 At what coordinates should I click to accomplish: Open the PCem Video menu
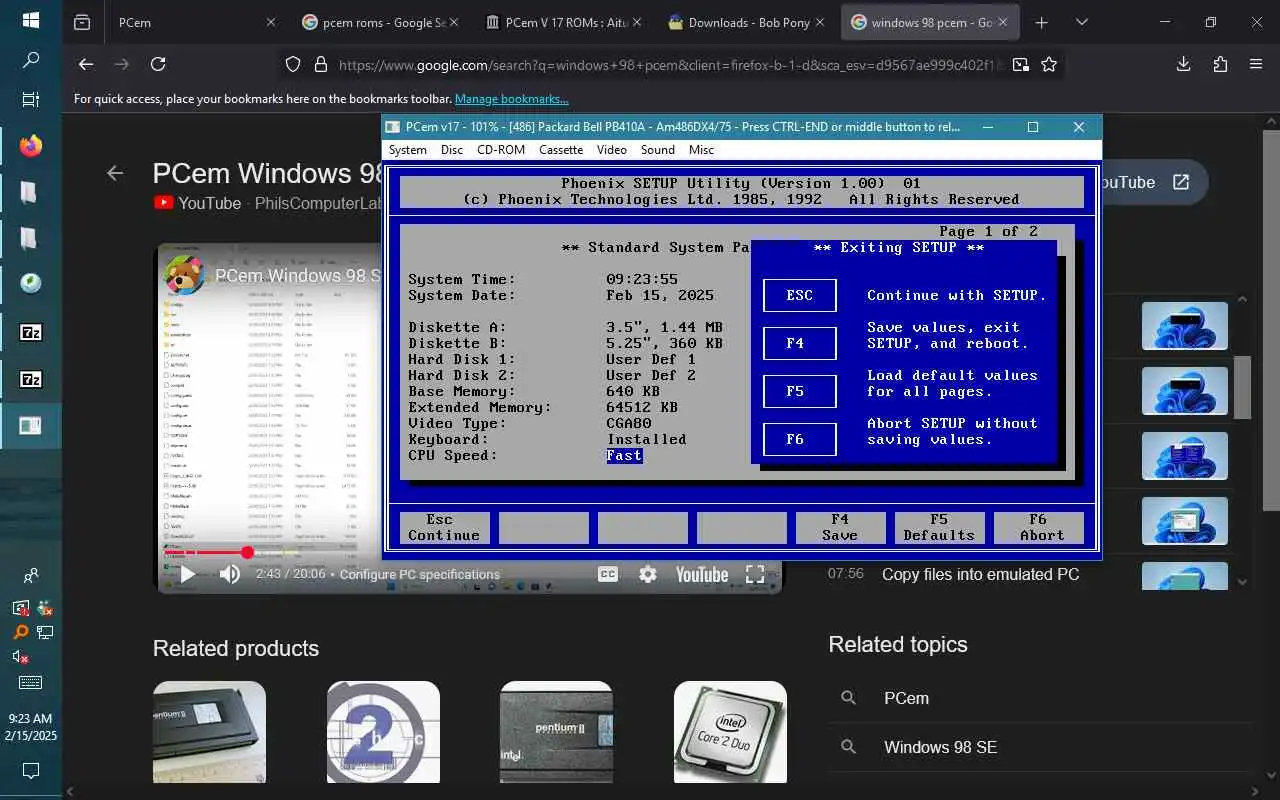click(612, 150)
